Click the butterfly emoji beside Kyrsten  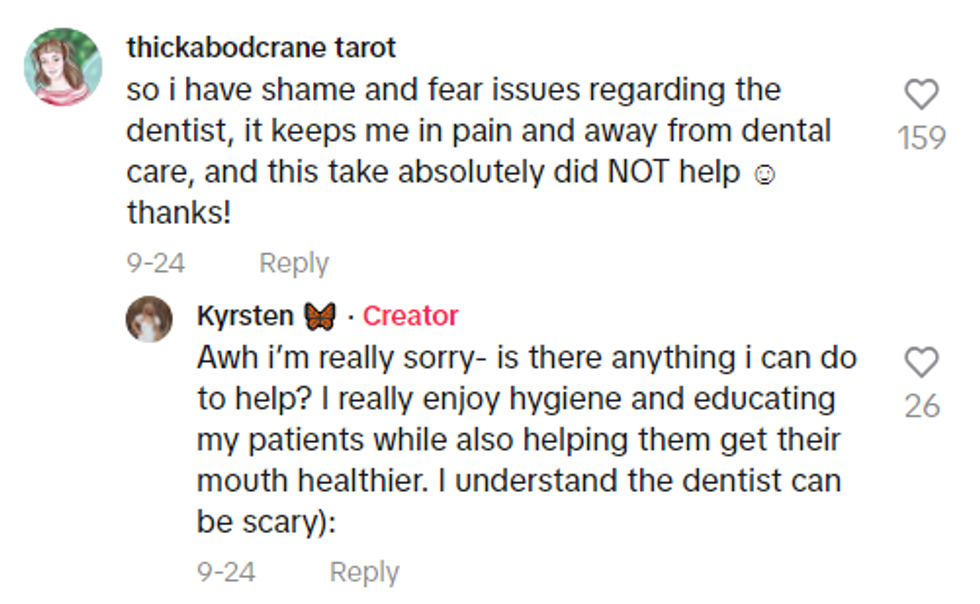click(x=319, y=316)
